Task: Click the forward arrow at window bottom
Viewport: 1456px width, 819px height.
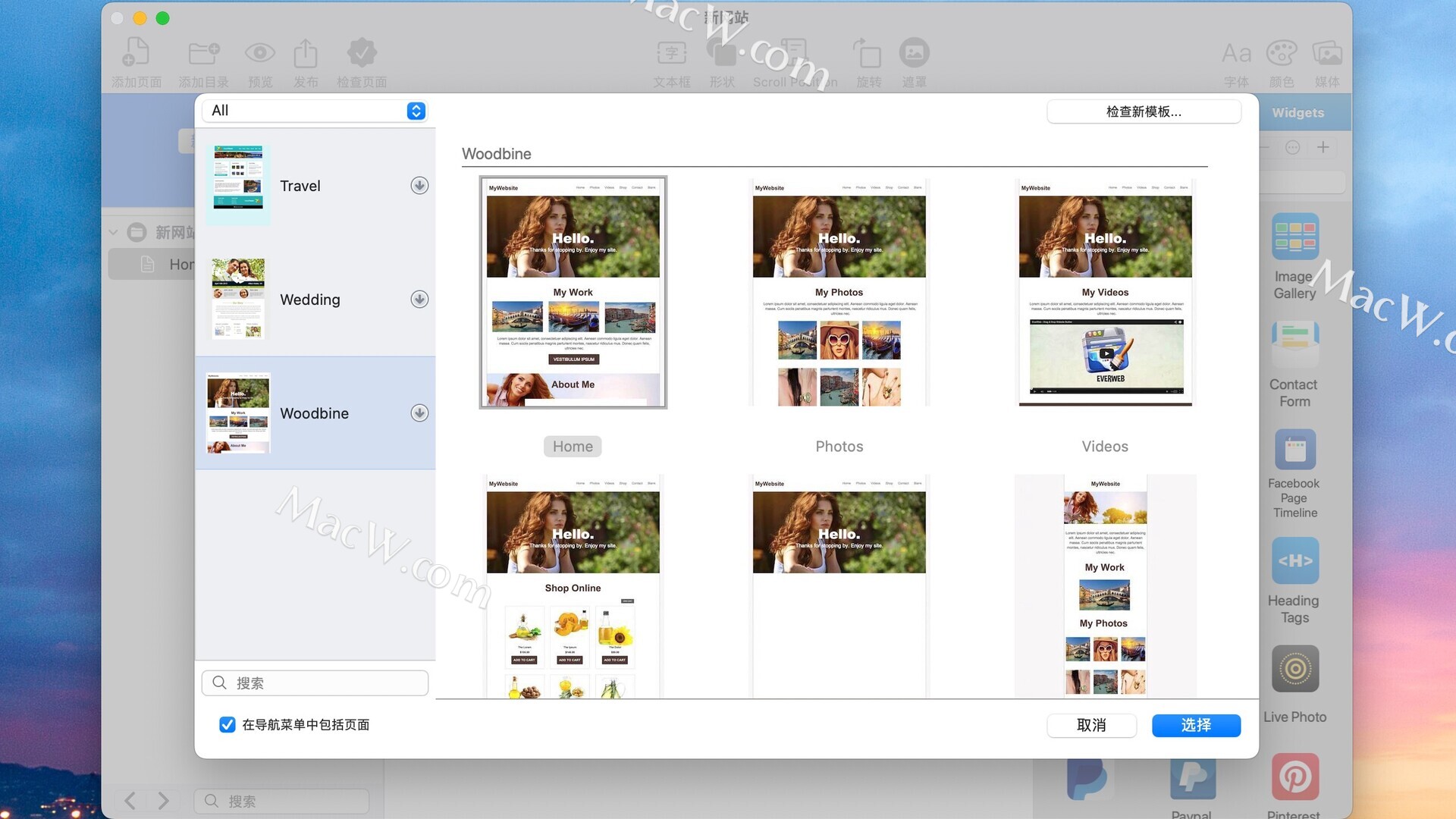Action: coord(164,801)
